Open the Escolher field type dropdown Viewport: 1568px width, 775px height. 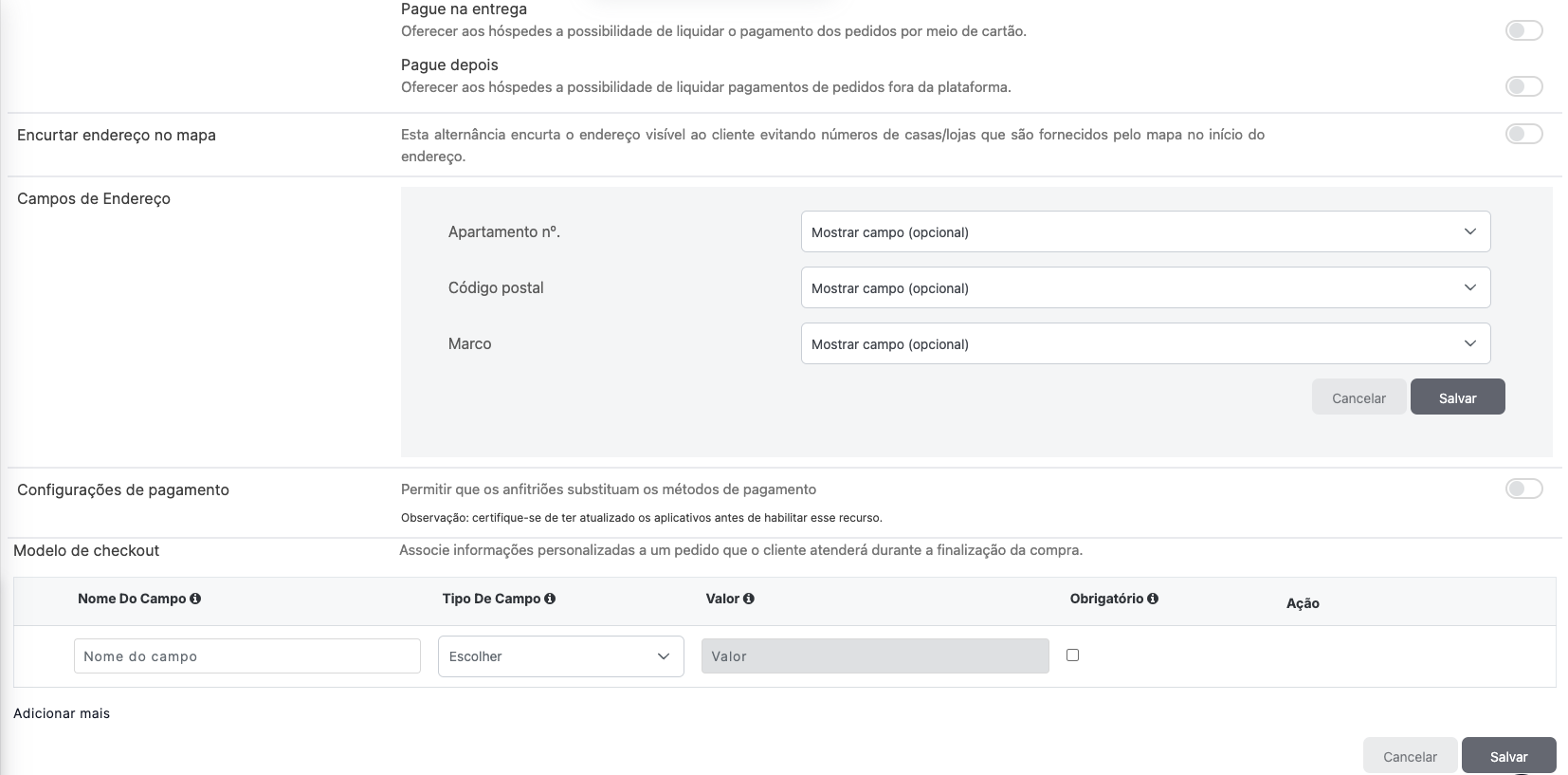point(560,656)
